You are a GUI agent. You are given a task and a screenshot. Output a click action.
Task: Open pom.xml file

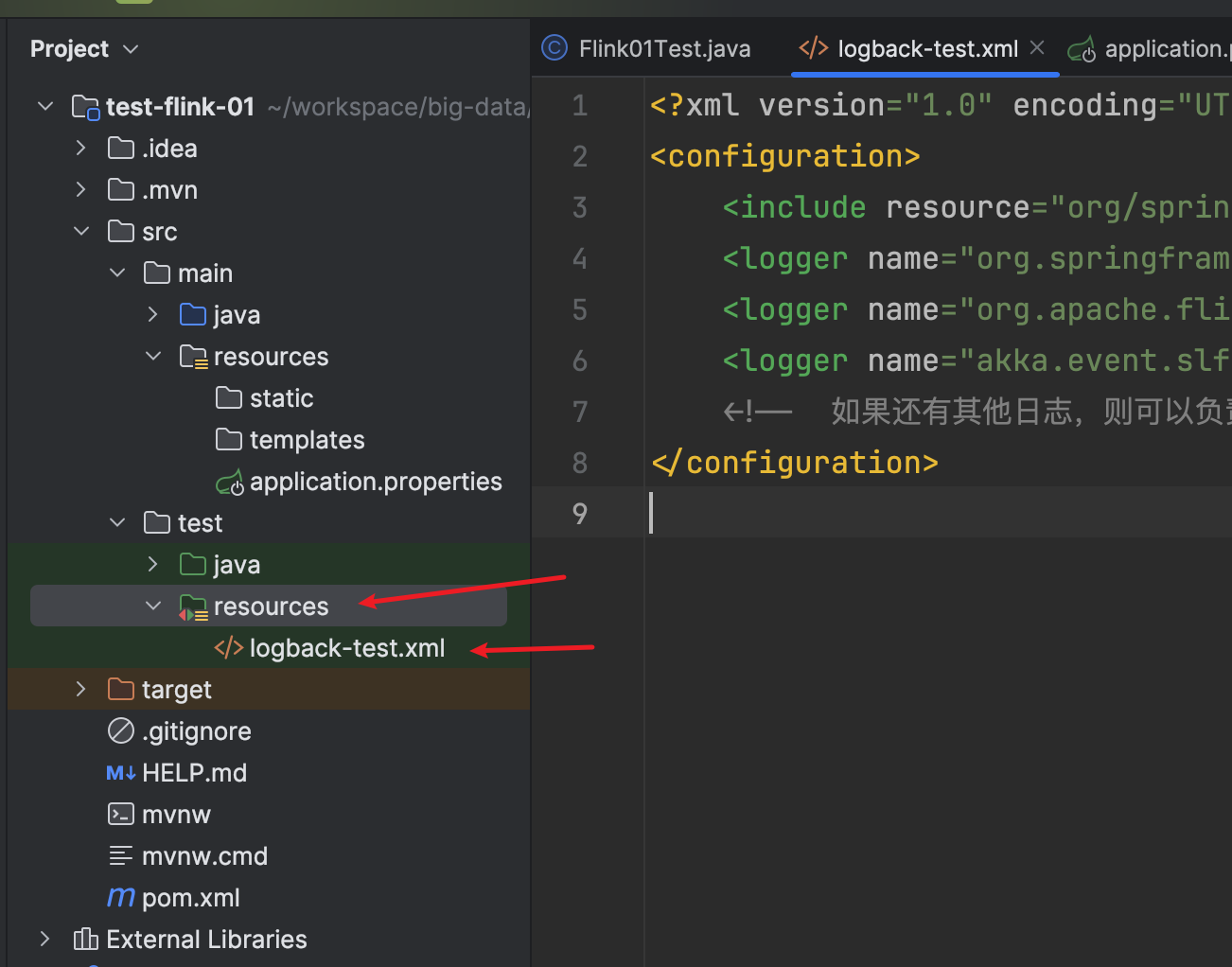191,897
